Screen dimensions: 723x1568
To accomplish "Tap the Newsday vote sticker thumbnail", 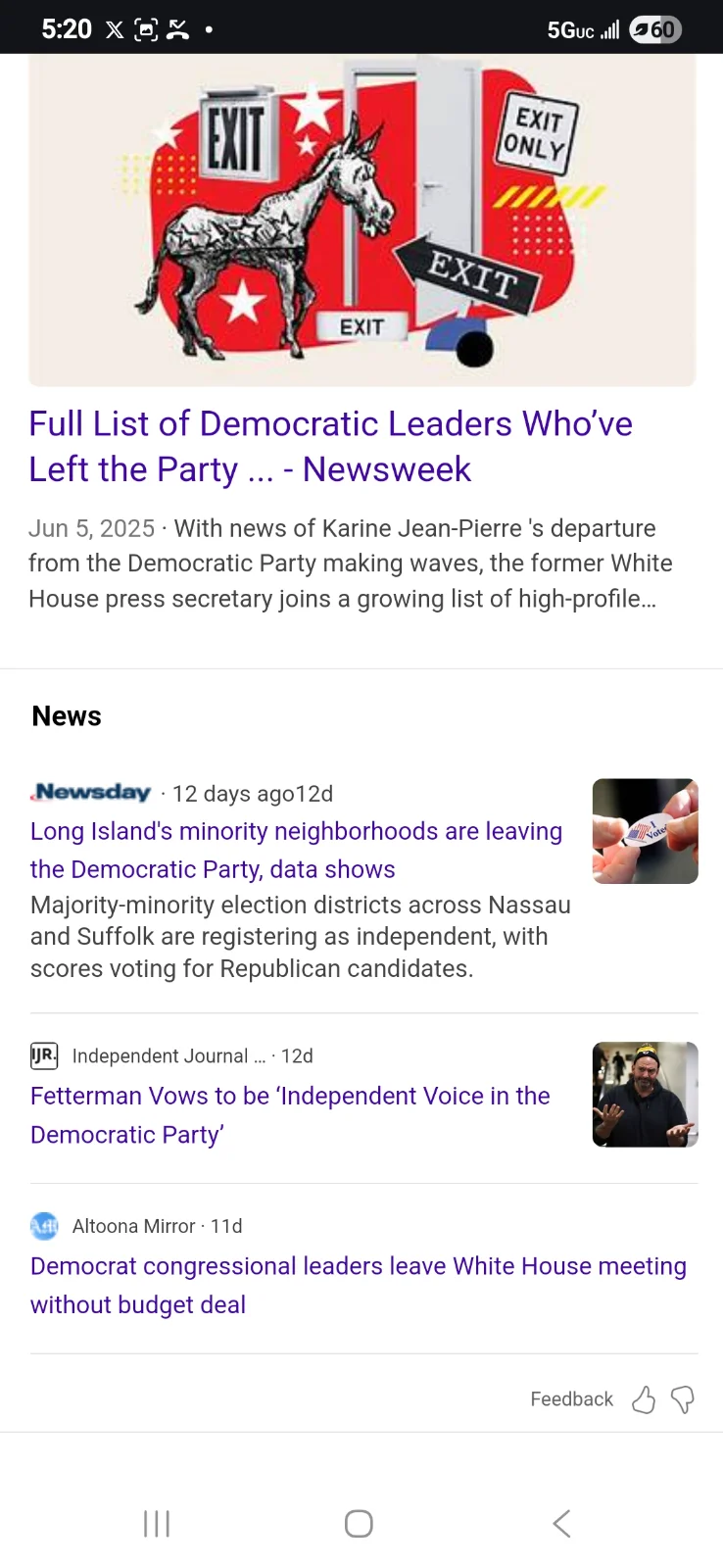I will tap(645, 831).
